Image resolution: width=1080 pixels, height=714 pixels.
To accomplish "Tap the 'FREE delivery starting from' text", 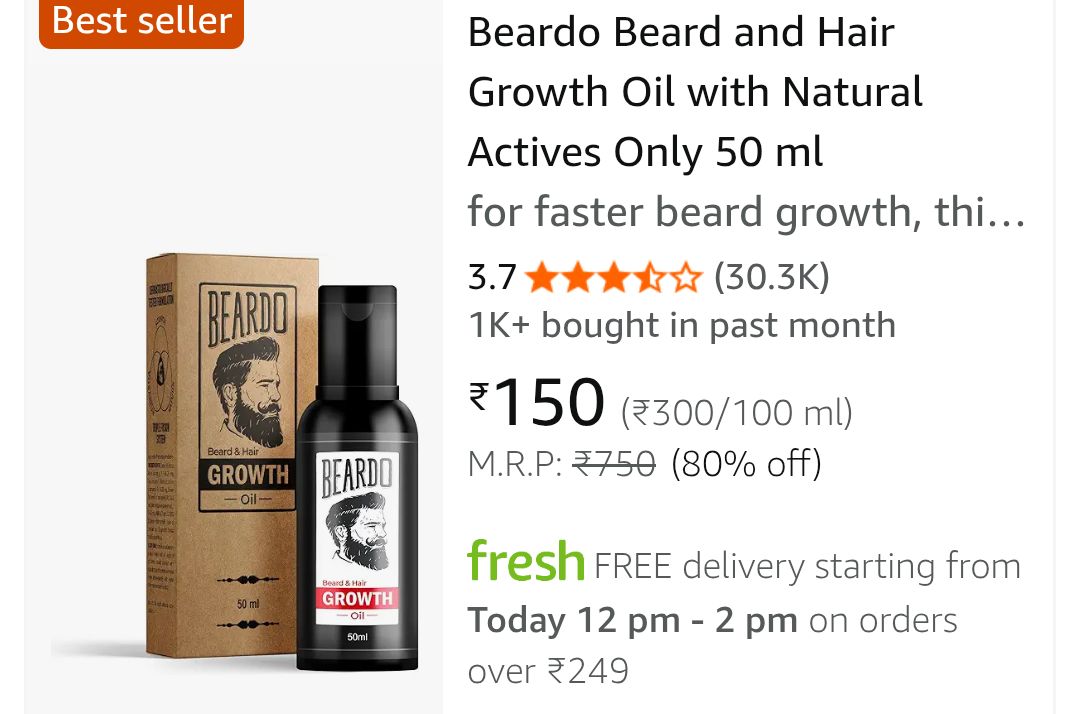I will point(807,566).
